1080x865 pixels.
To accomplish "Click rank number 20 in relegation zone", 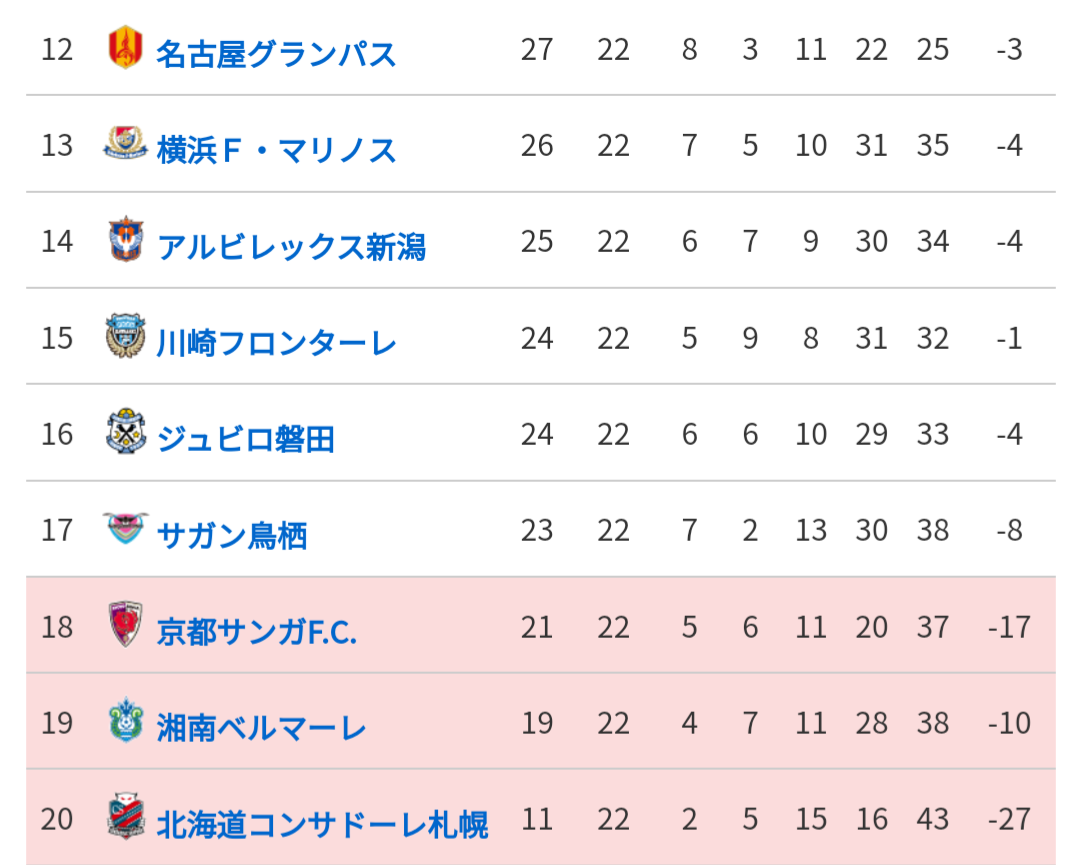I will pyautogui.click(x=56, y=820).
